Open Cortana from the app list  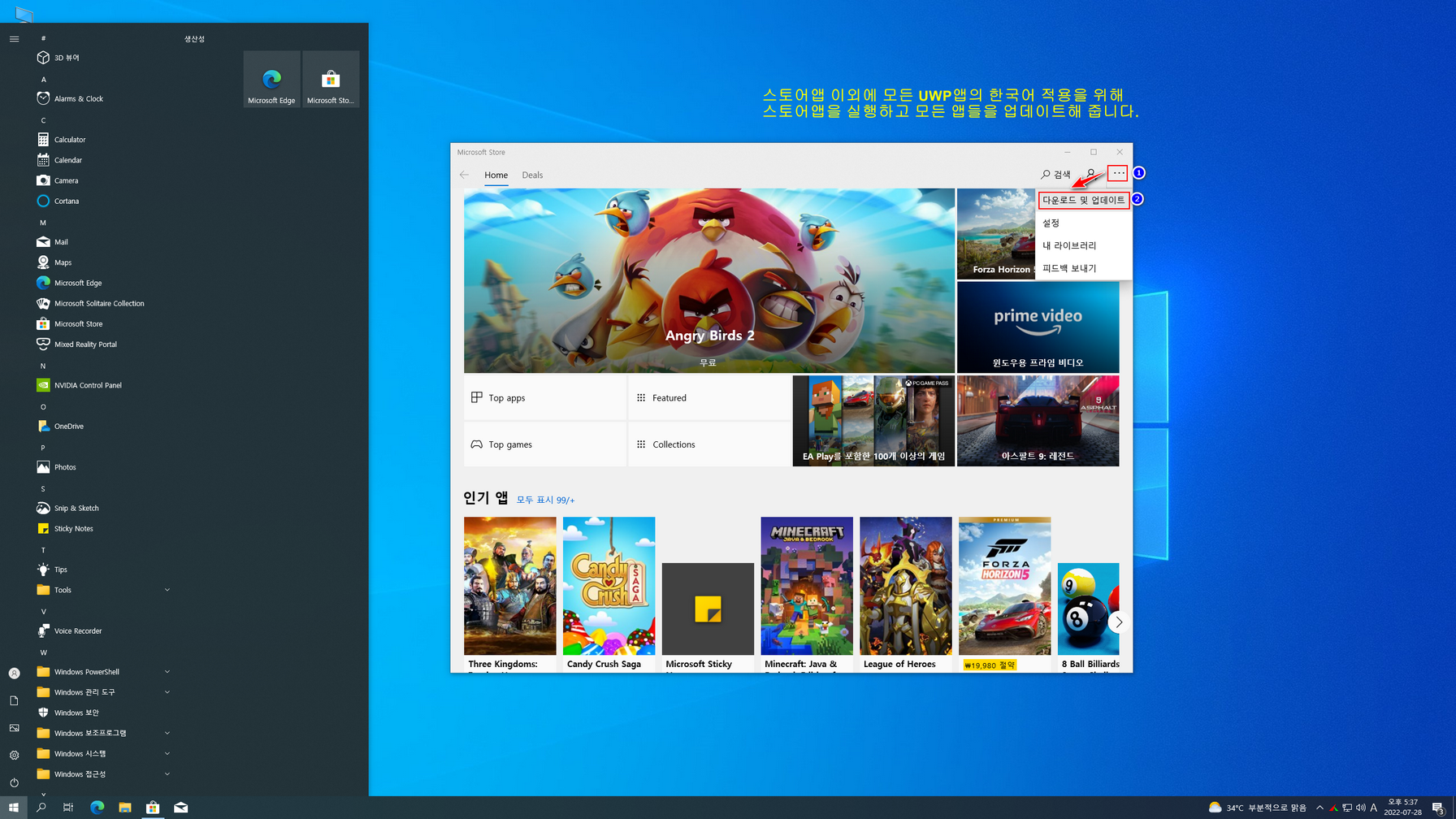click(x=102, y=201)
